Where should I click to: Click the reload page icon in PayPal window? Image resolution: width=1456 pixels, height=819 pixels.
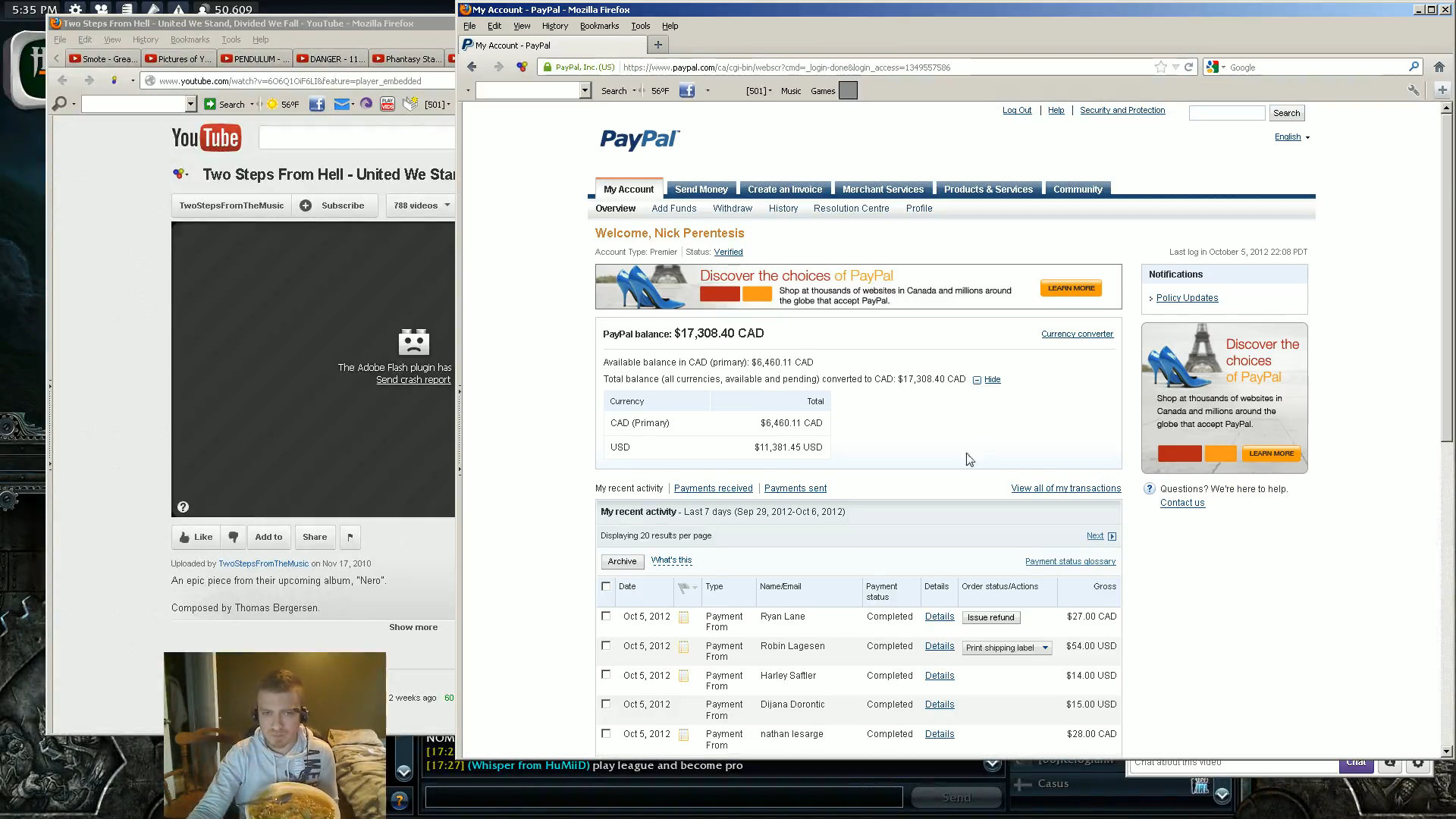(x=1189, y=67)
